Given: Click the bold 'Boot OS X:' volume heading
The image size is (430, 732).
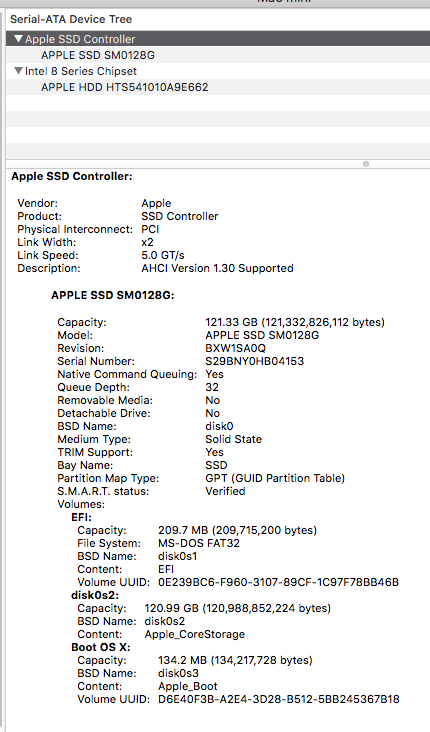Looking at the screenshot, I should (101, 648).
